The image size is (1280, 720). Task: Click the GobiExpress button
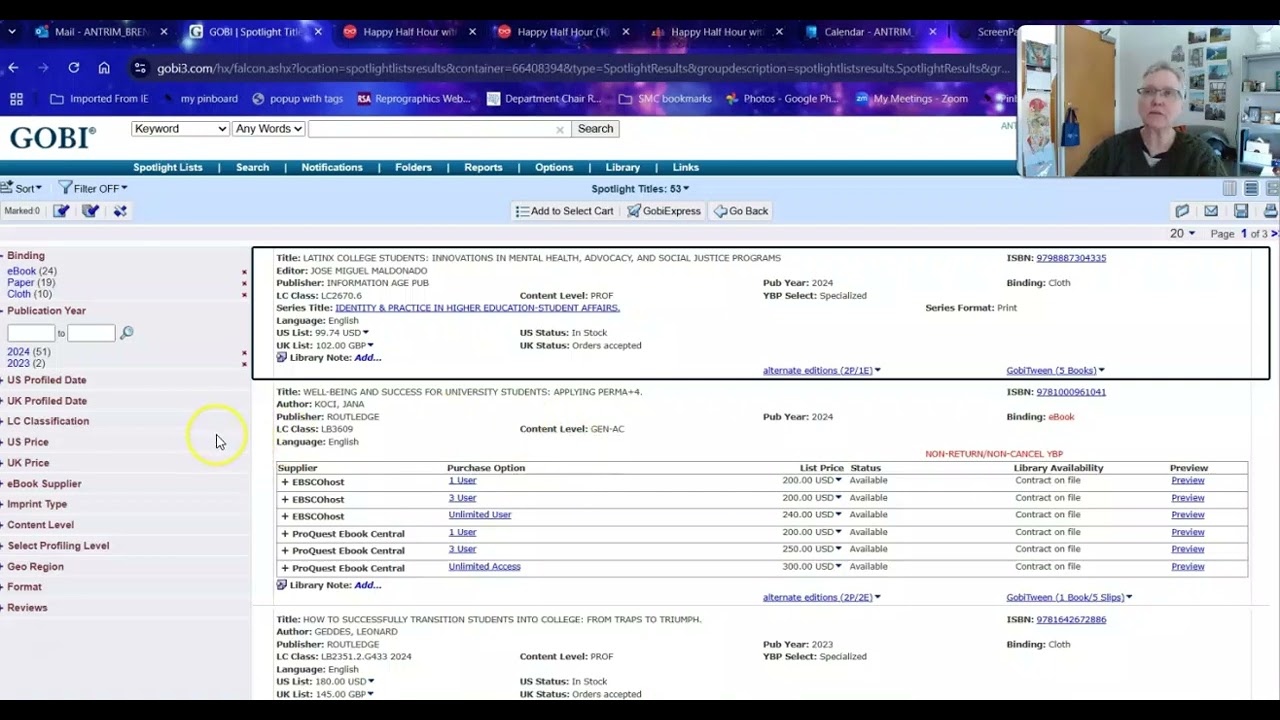coord(664,211)
